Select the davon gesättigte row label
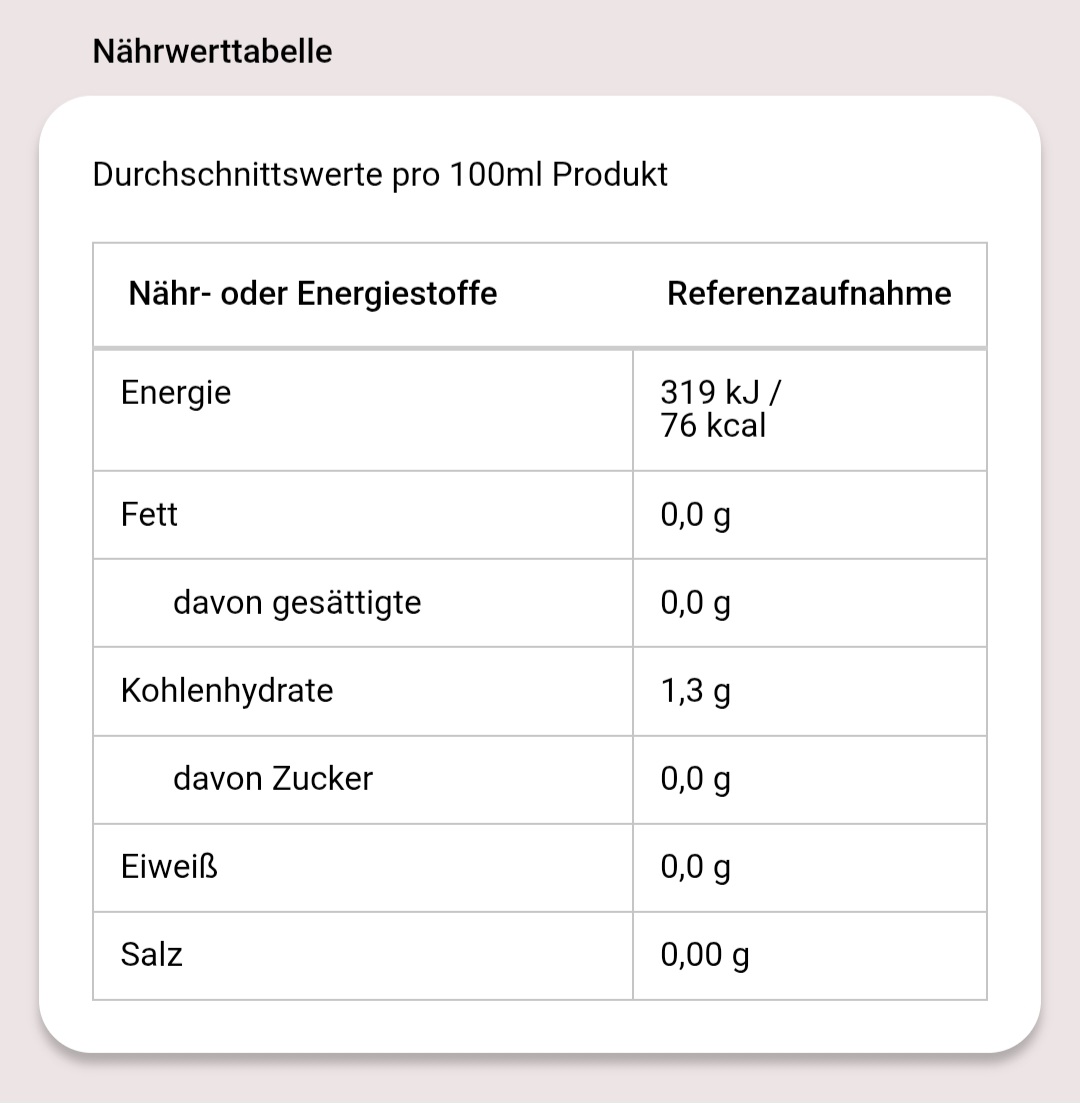 (297, 603)
